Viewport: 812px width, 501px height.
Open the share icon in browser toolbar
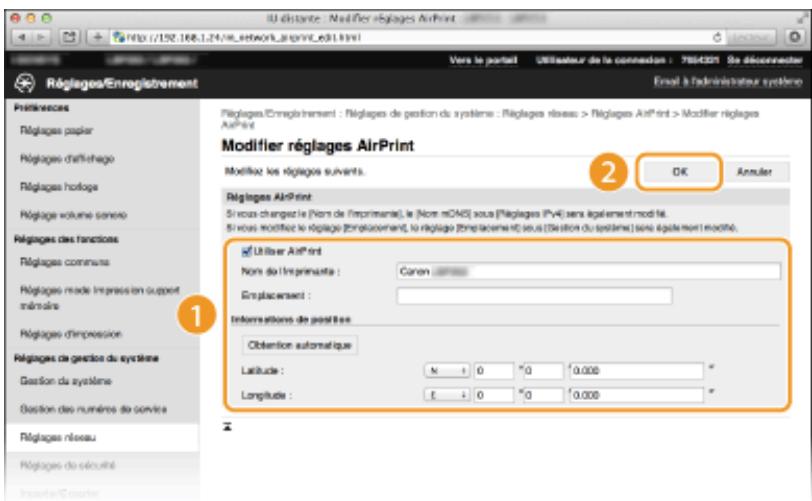(x=69, y=37)
